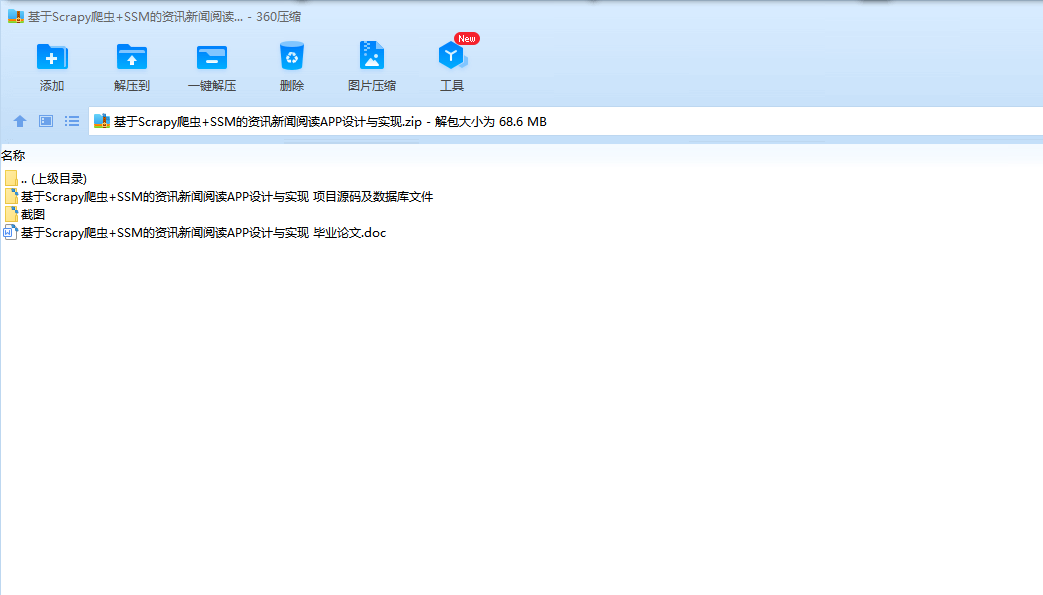Click the Extract To (解压到) icon
Screen dimensions: 1043x595
(x=132, y=57)
